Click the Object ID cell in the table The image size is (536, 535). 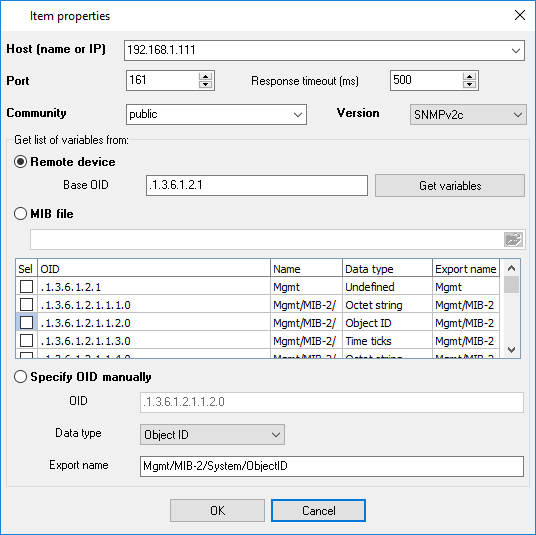click(x=387, y=323)
